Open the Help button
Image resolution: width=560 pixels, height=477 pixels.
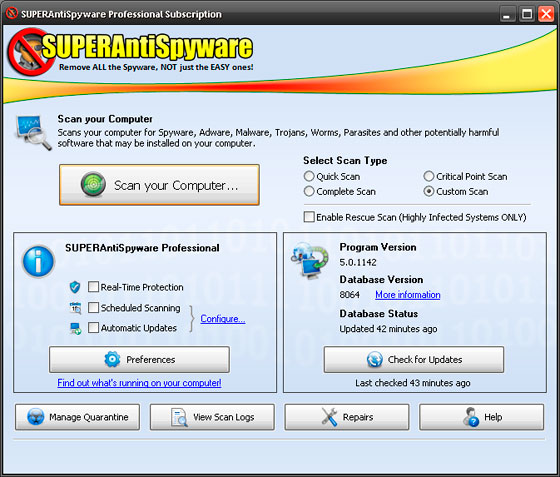481,417
